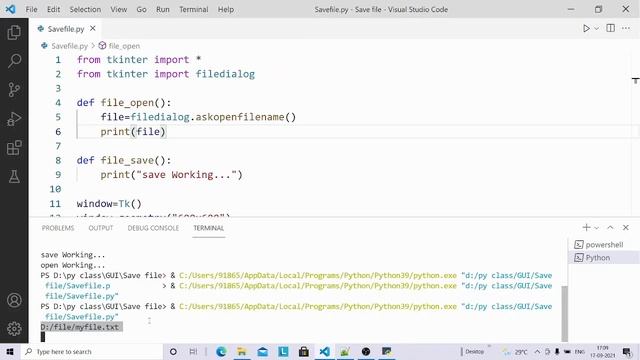The height and width of the screenshot is (360, 640).
Task: Click the ENG input language indicator
Action: pos(580,351)
